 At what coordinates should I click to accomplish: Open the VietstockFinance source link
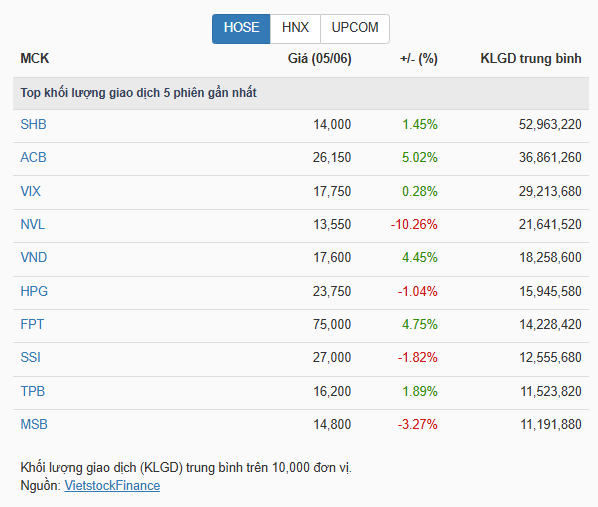tap(112, 486)
